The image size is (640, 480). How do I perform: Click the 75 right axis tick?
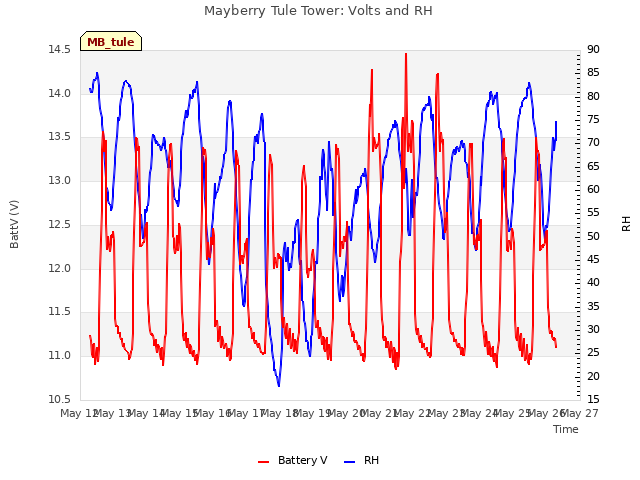tap(593, 120)
